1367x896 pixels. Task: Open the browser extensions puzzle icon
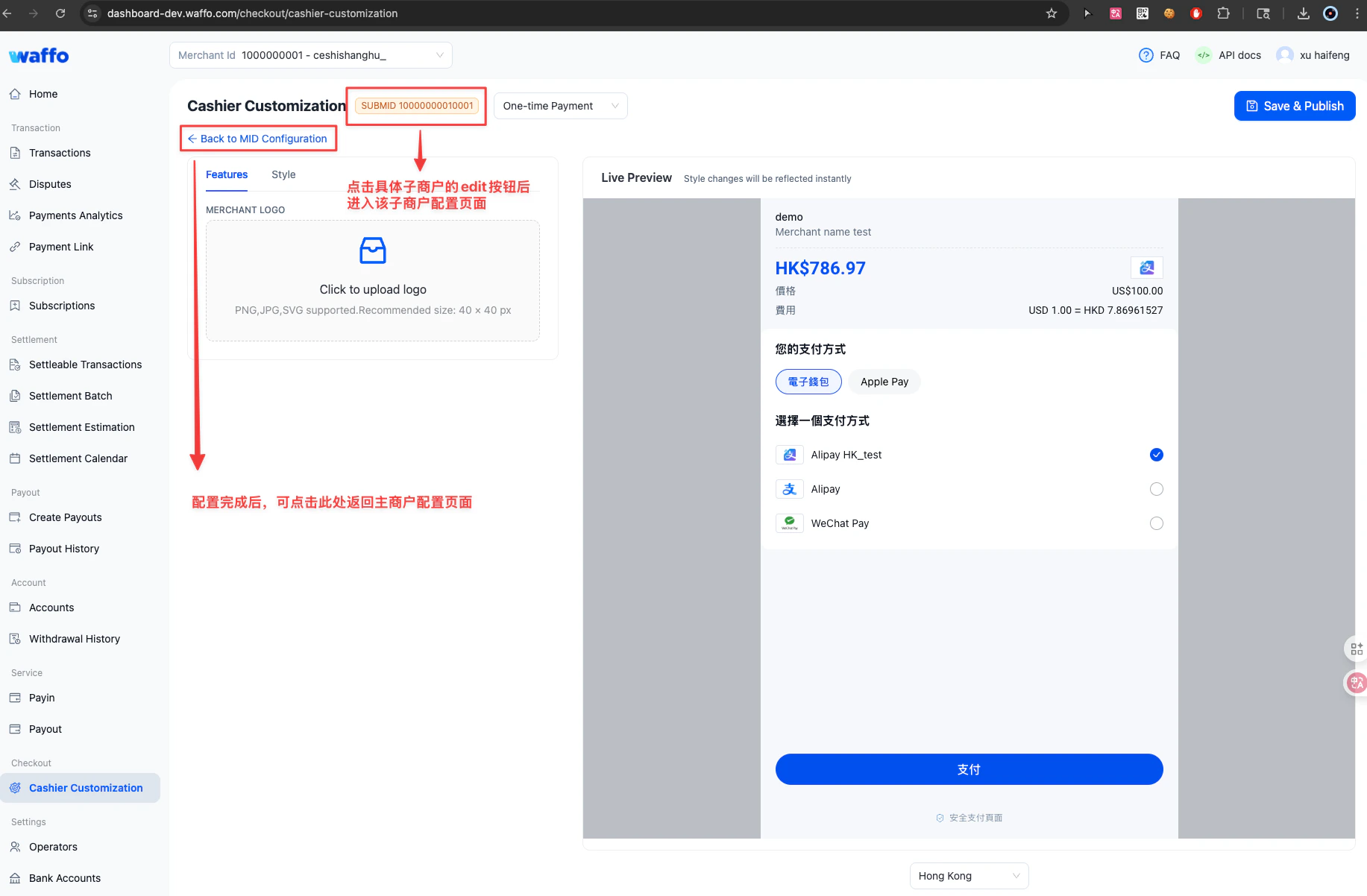click(x=1223, y=13)
